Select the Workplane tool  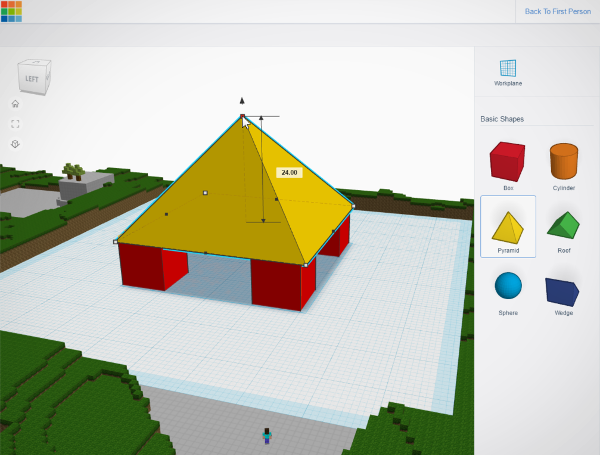pos(508,68)
